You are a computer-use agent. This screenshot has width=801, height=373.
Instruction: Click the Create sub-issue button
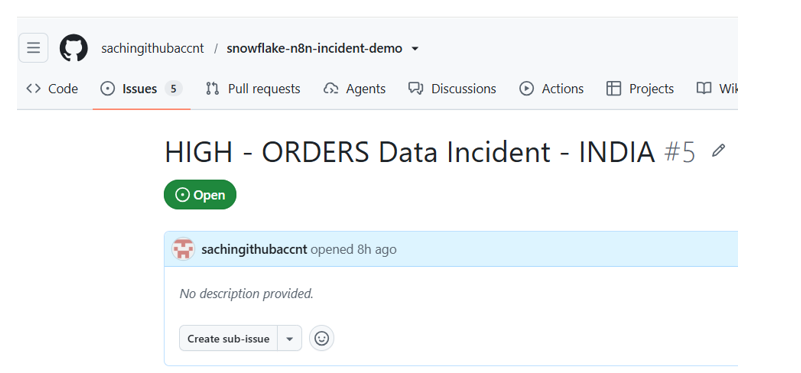[228, 339]
